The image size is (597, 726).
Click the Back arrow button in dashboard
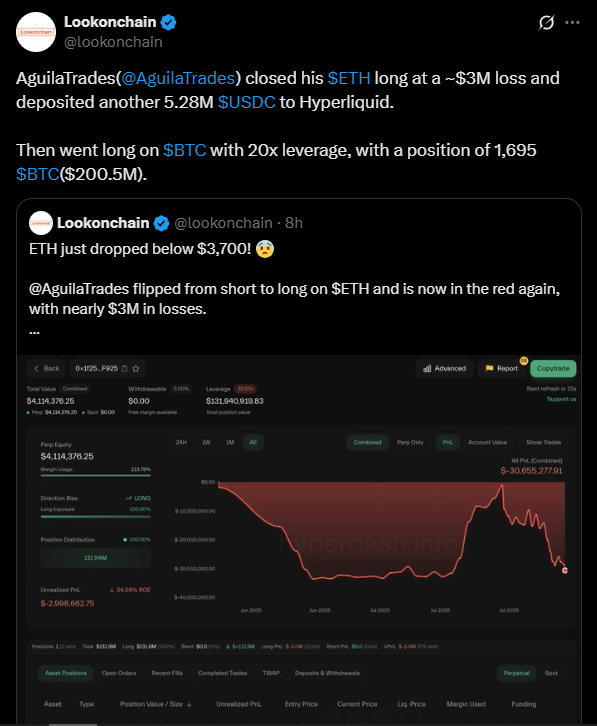coord(46,369)
